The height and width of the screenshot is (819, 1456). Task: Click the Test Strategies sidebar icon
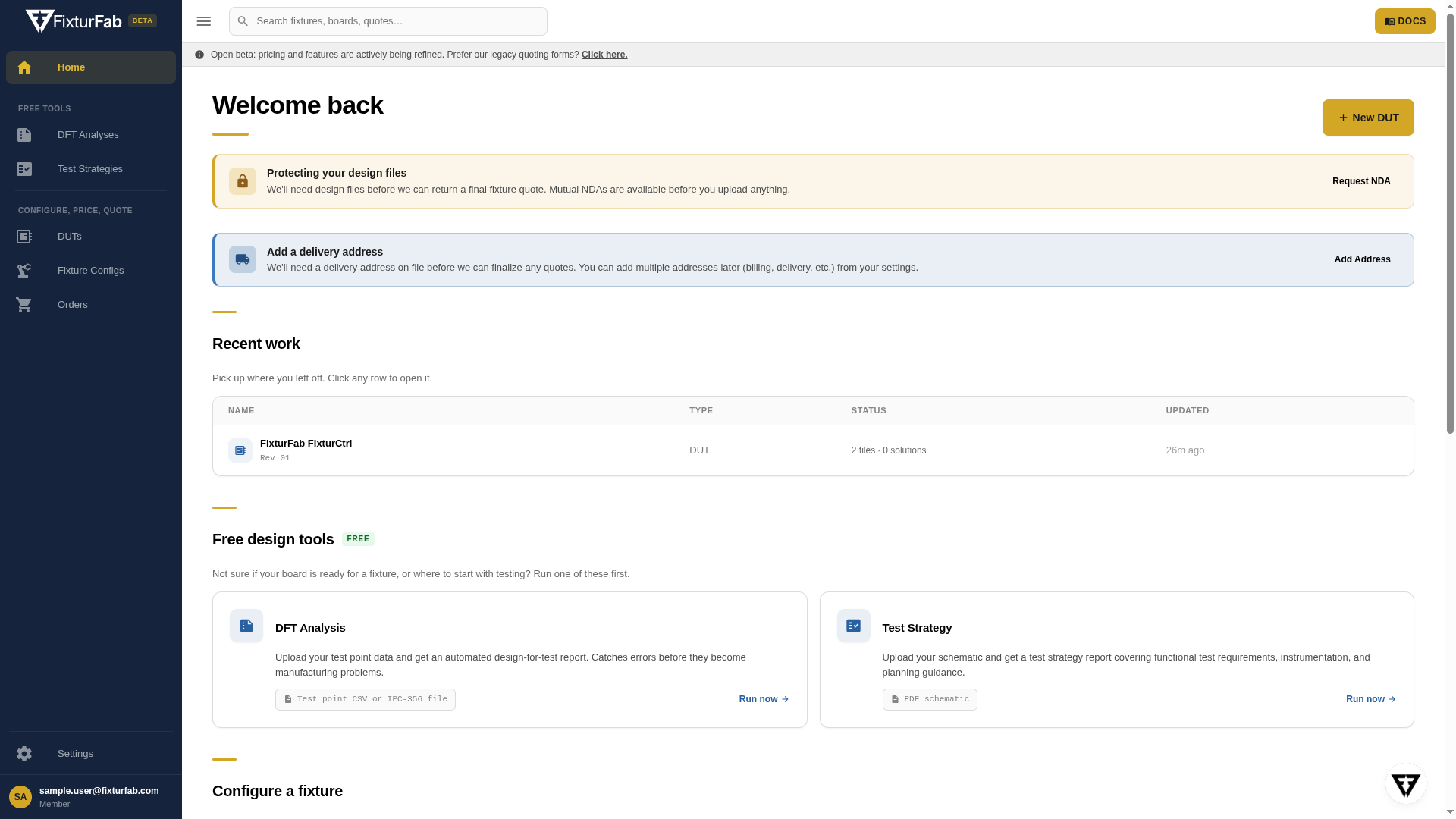click(x=24, y=169)
